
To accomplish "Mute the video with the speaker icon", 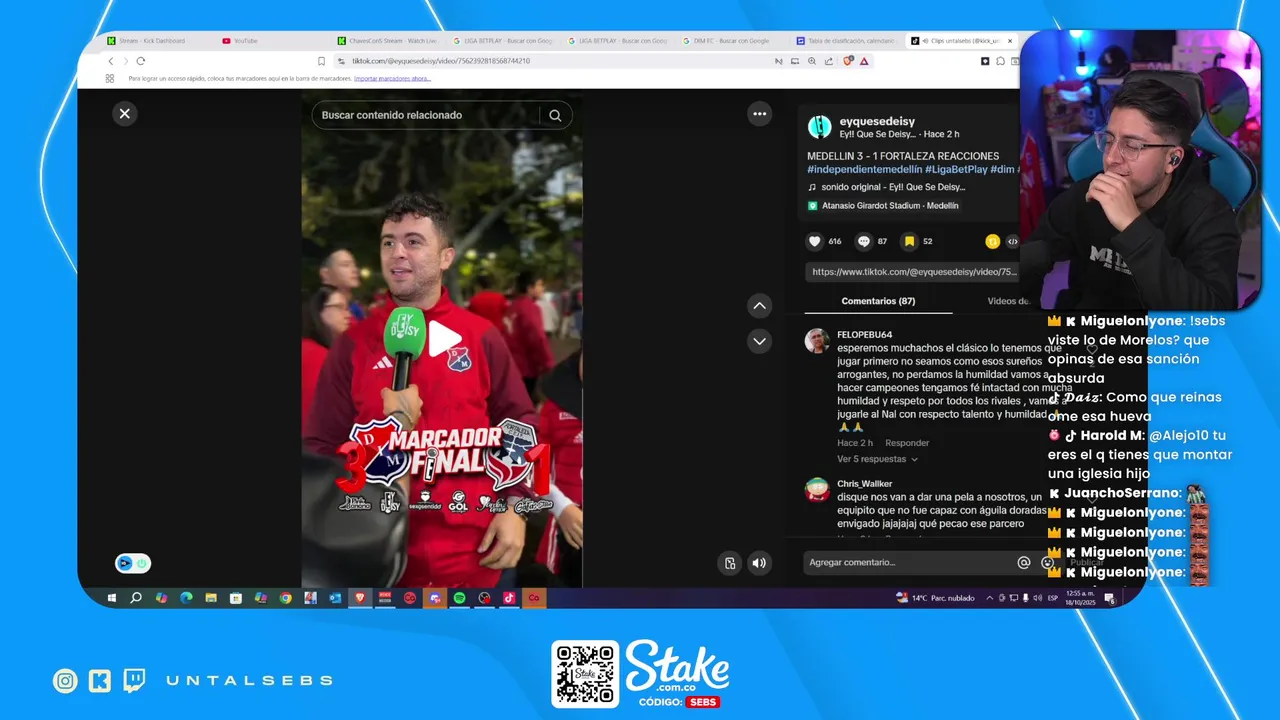I will click(759, 563).
